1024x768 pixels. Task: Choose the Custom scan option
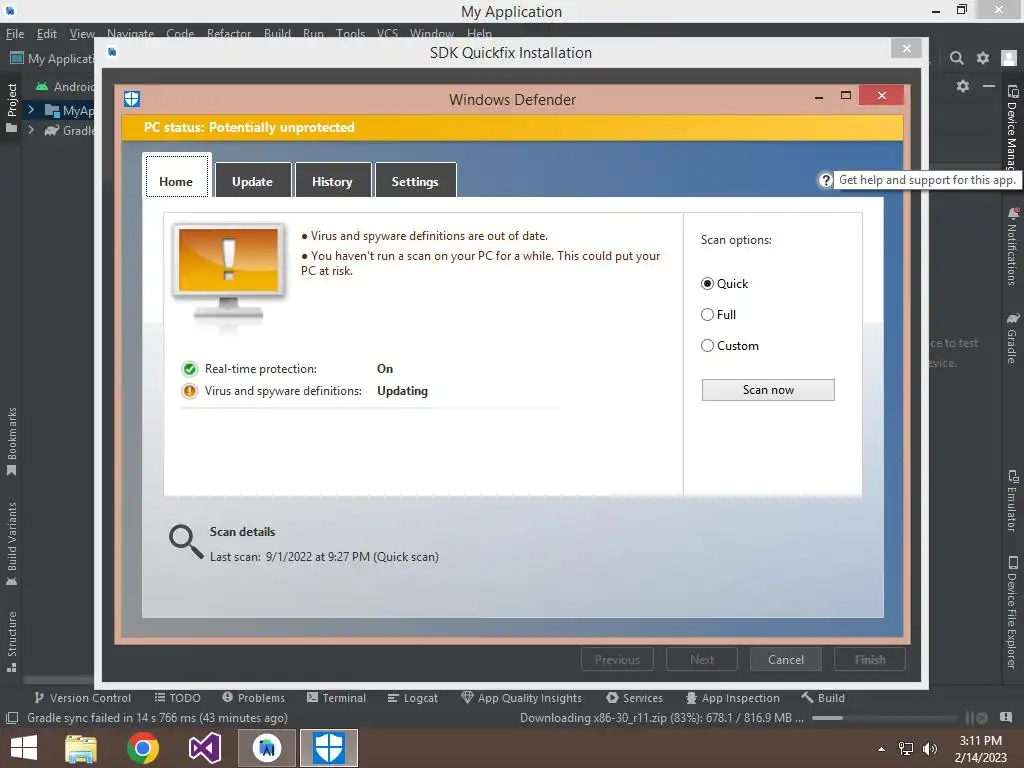tap(707, 345)
